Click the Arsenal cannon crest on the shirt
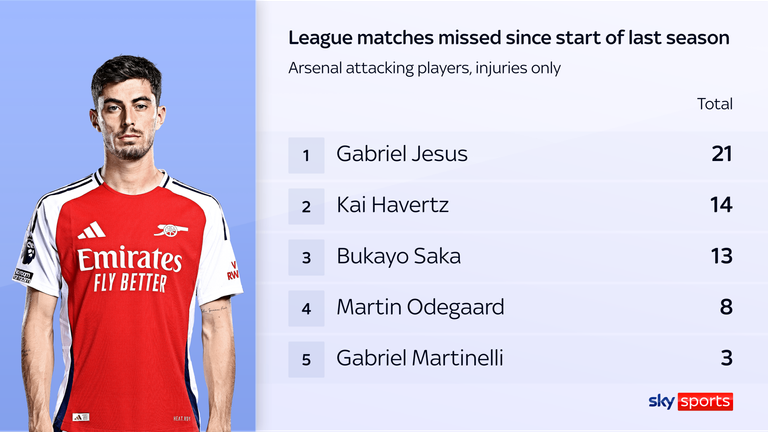768x432 pixels. click(x=172, y=230)
